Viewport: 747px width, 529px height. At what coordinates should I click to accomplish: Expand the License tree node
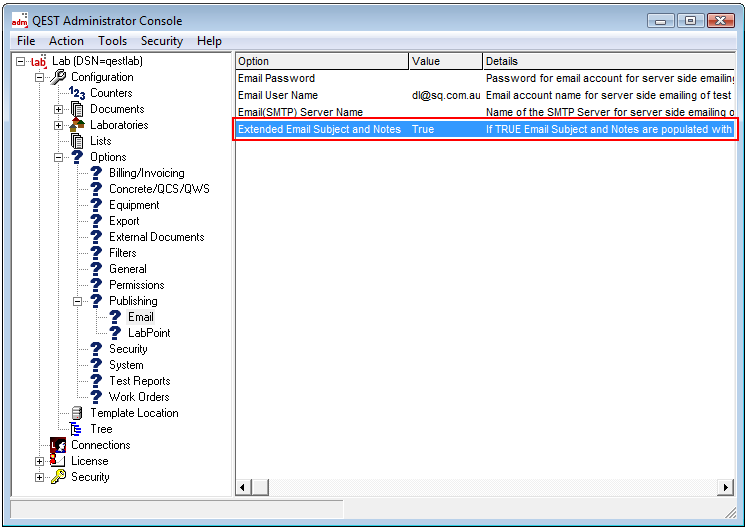point(40,461)
